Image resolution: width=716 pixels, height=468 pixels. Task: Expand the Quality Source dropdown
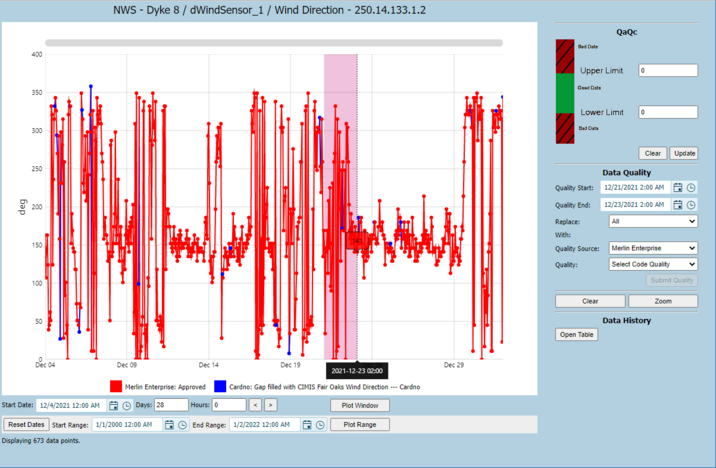click(x=653, y=248)
